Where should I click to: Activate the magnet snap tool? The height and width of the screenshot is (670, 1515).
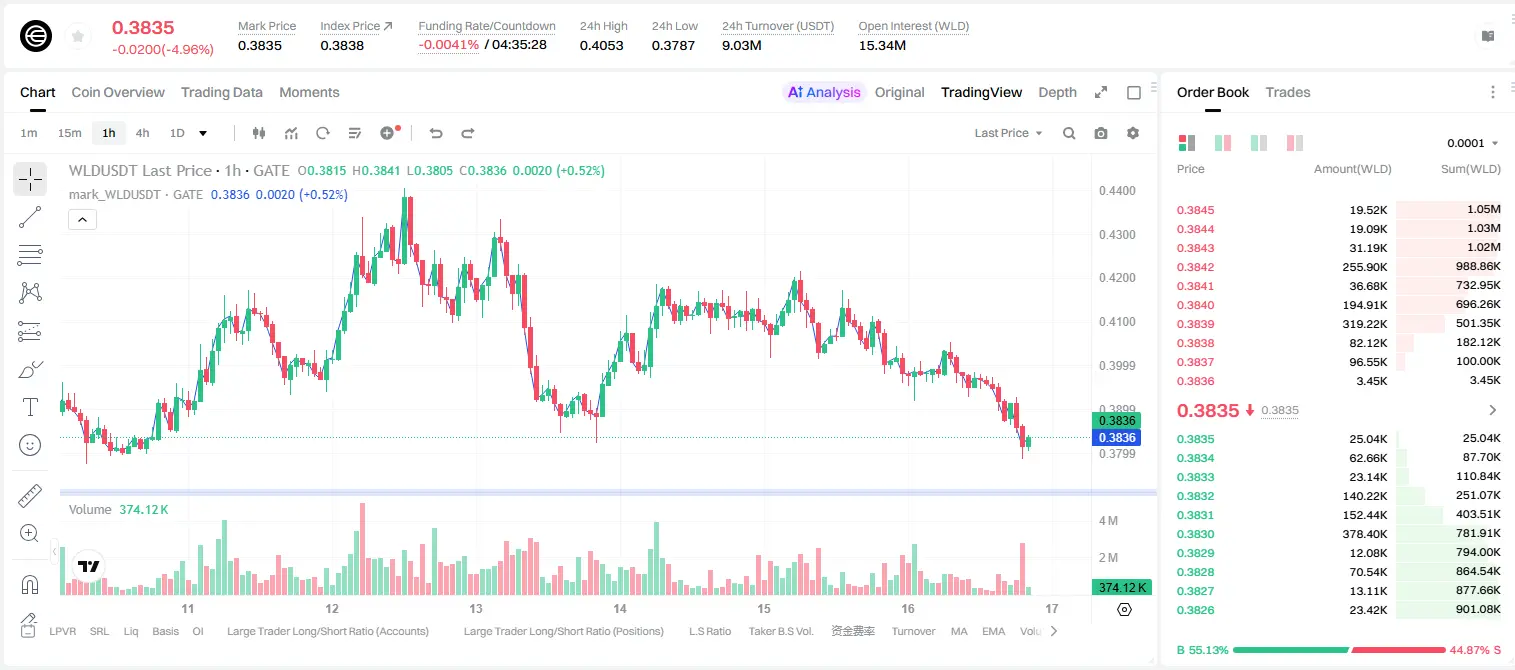tap(30, 584)
